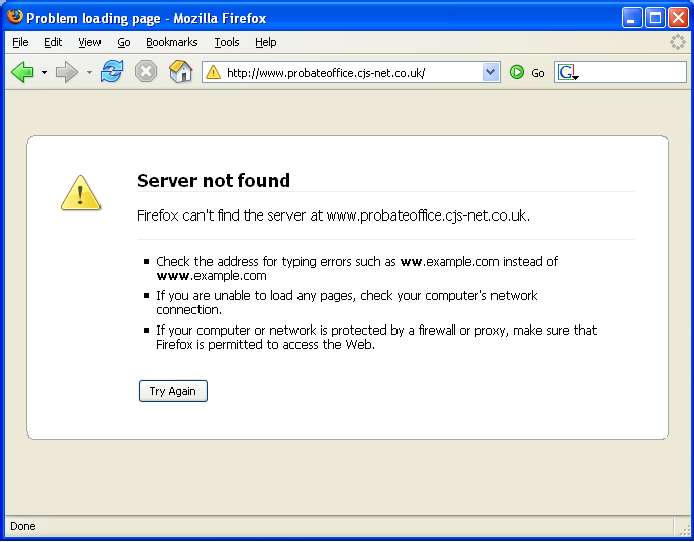Click the activity throbber icon in menu bar
This screenshot has width=694, height=542.
tap(678, 42)
